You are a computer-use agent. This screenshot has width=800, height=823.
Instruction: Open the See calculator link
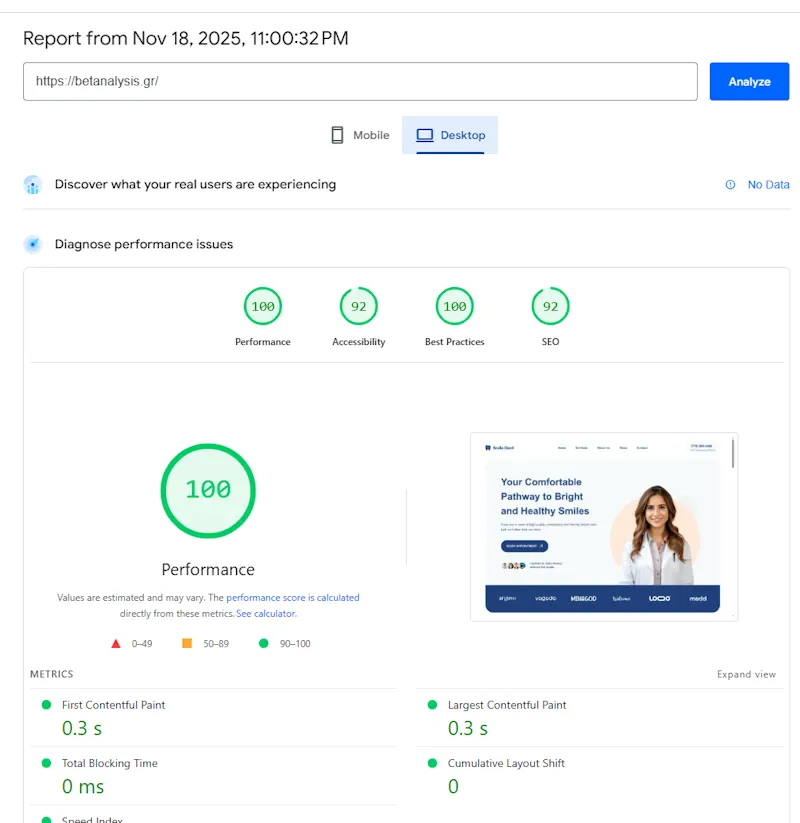(266, 614)
